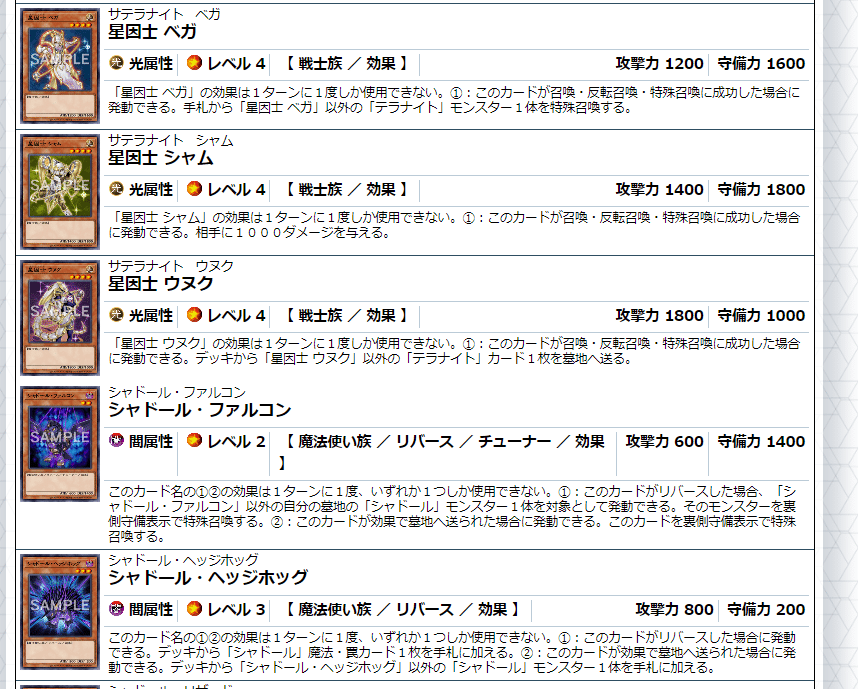Open the 星因士 ウヌク card title
Image resolution: width=858 pixels, height=689 pixels.
(160, 283)
